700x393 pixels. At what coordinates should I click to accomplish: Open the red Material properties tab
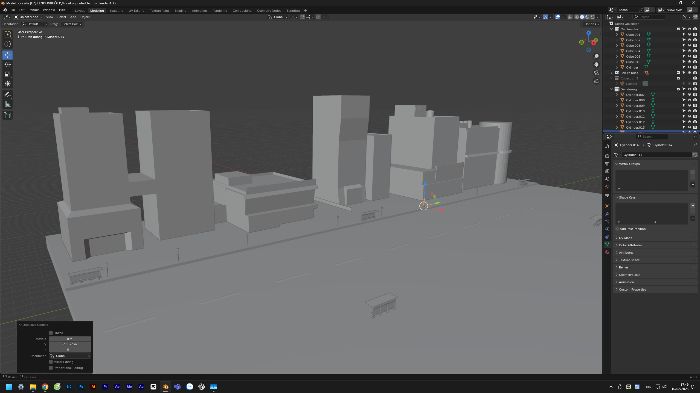click(607, 252)
